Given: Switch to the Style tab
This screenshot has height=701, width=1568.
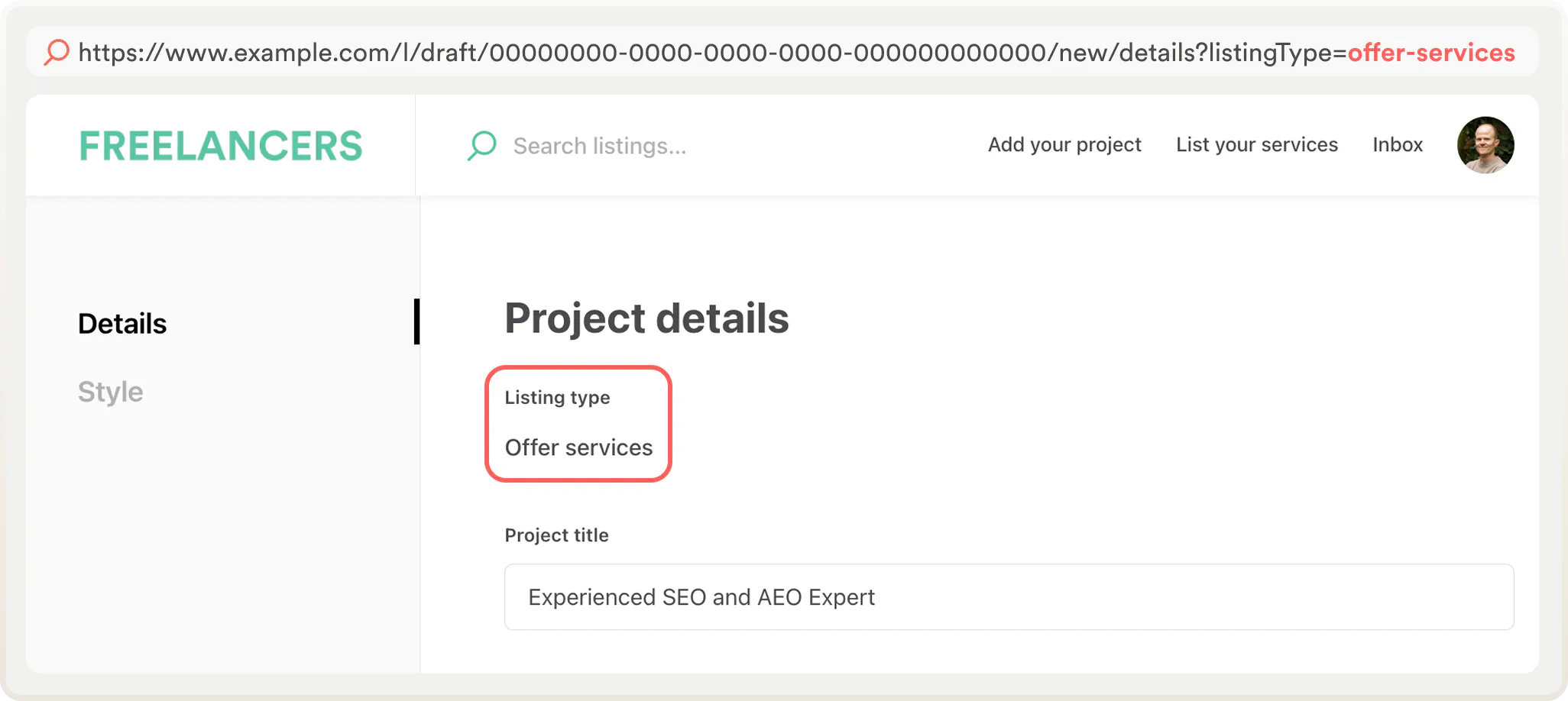Looking at the screenshot, I should click(x=111, y=392).
